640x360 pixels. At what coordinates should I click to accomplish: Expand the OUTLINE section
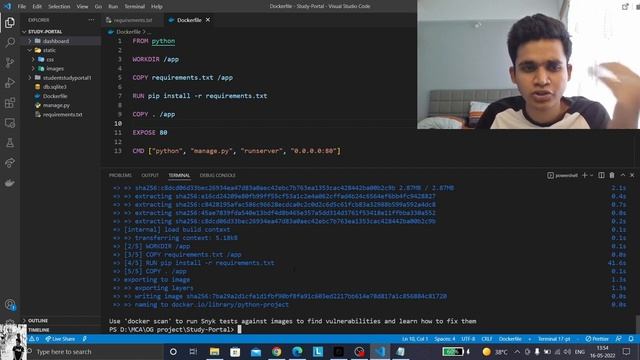[60, 320]
